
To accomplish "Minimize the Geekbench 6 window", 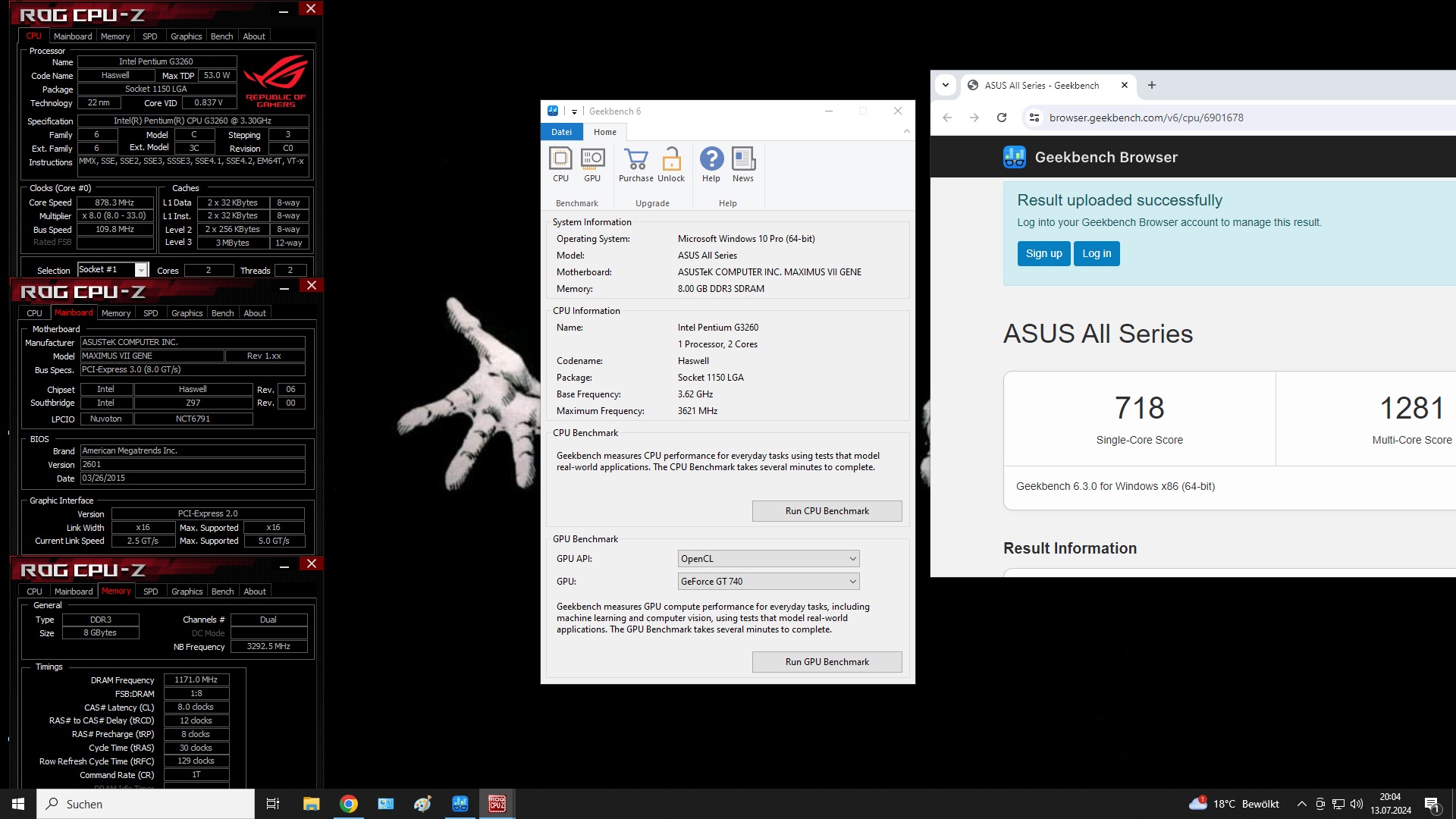I will (x=829, y=111).
